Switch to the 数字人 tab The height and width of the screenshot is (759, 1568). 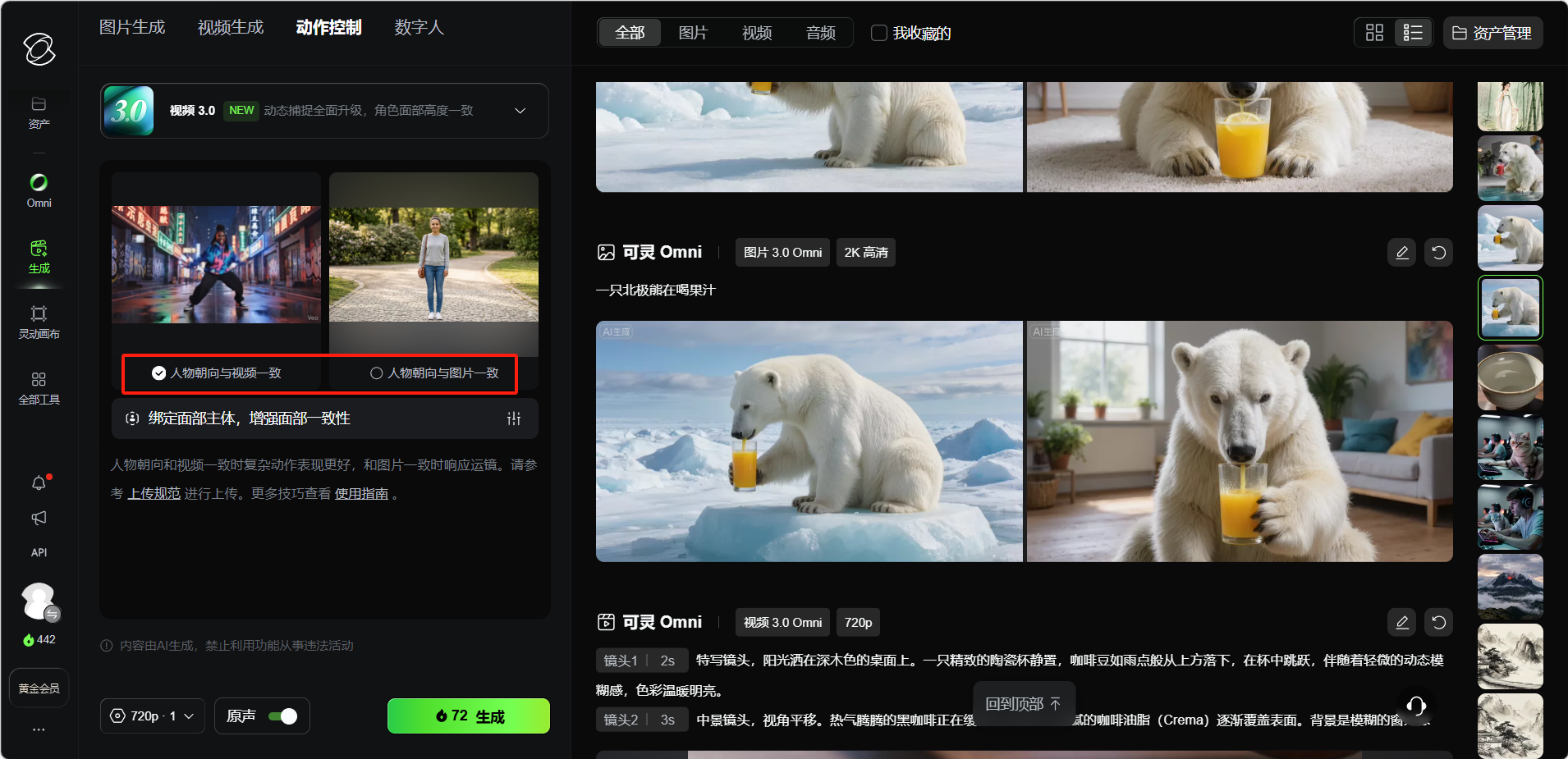click(419, 28)
